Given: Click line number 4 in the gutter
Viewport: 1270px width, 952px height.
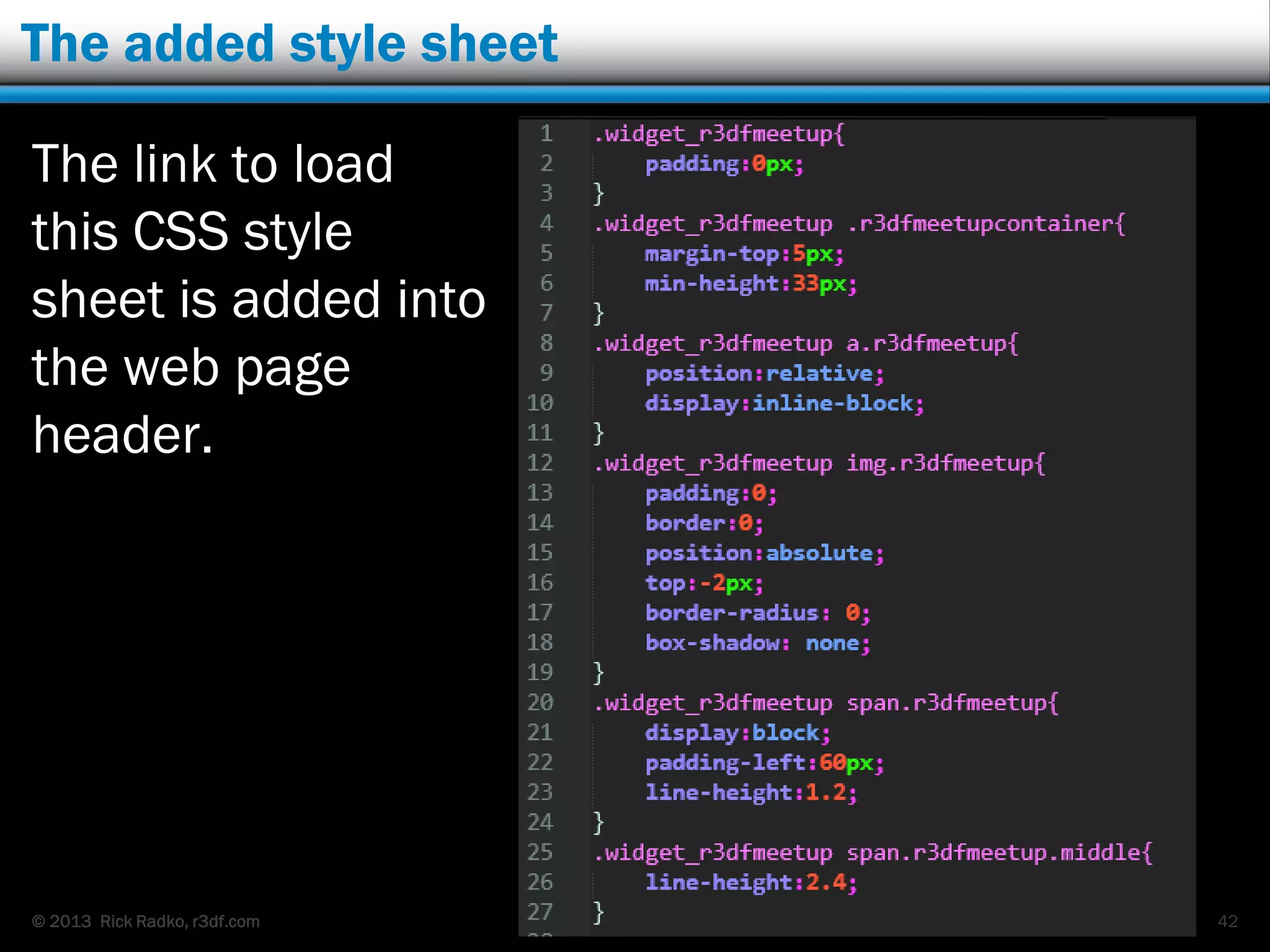Looking at the screenshot, I should tap(546, 223).
